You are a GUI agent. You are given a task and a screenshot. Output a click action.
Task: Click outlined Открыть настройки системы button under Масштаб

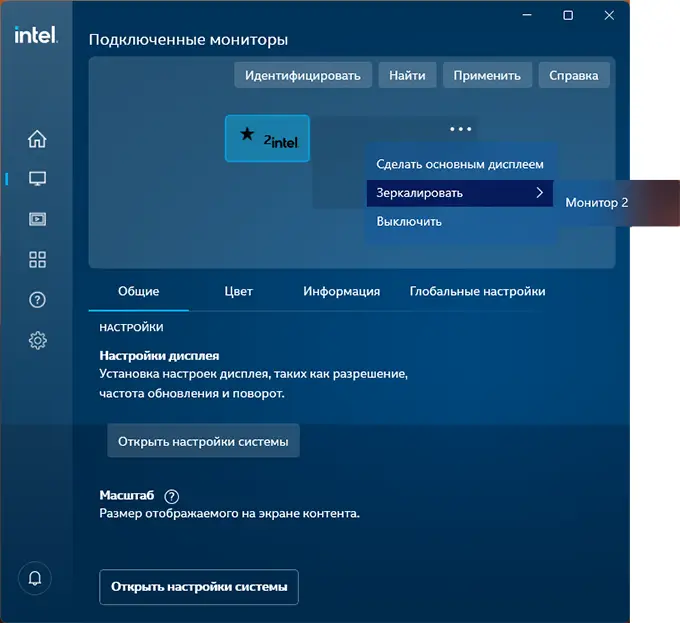click(199, 587)
